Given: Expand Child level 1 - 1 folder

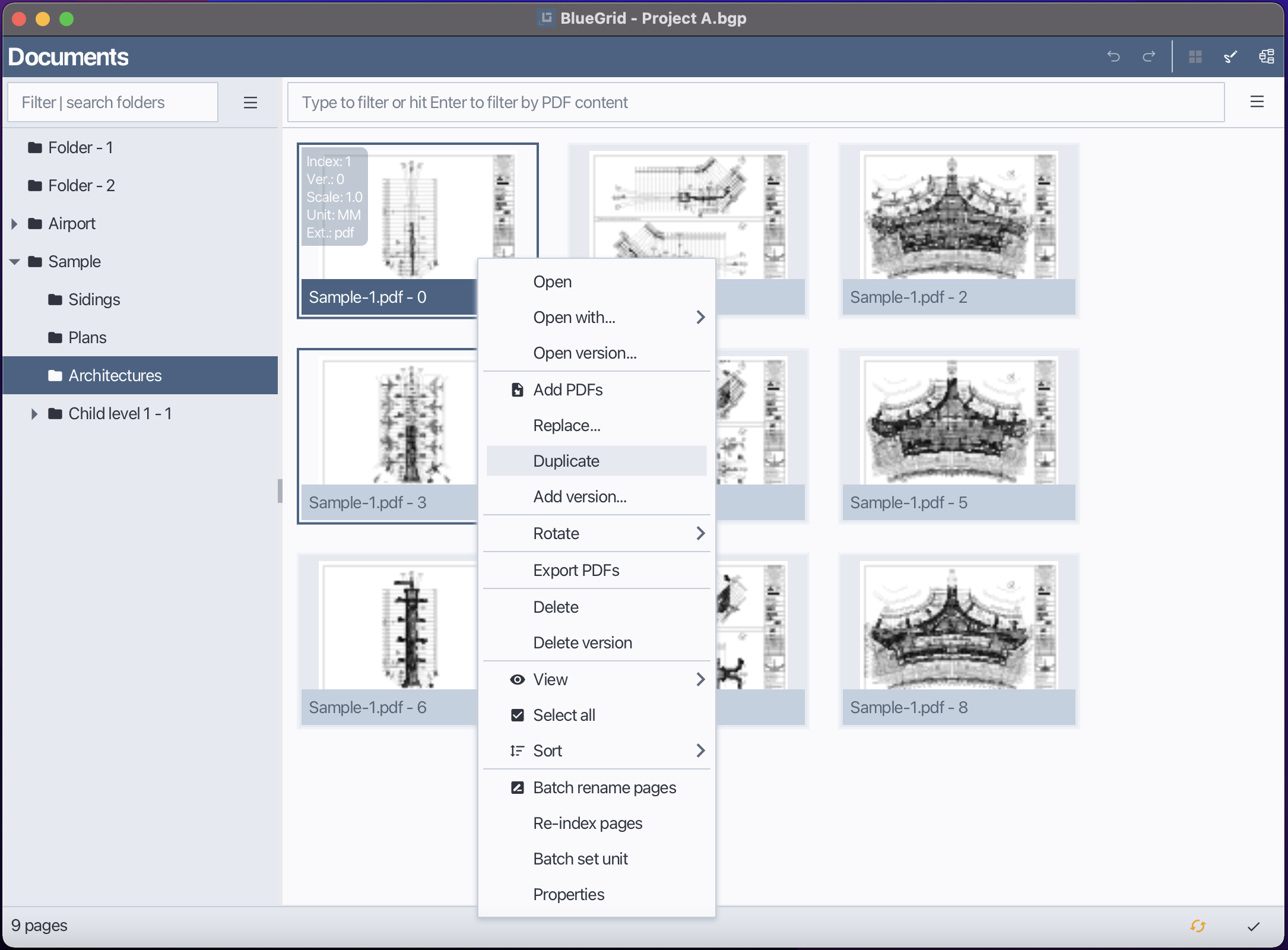Looking at the screenshot, I should [34, 414].
